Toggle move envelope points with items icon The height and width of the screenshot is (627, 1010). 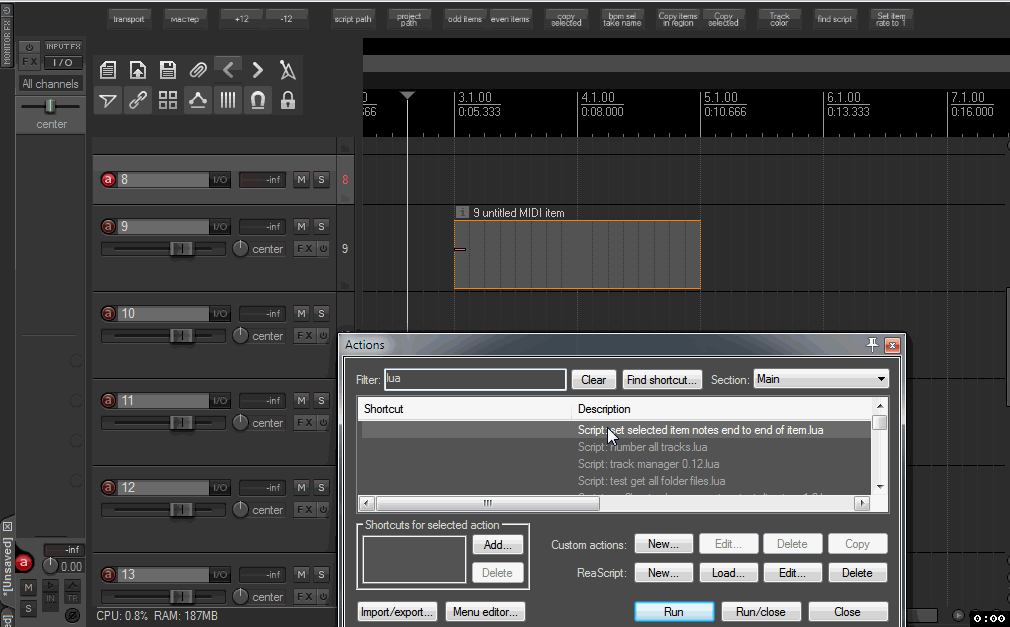click(198, 101)
